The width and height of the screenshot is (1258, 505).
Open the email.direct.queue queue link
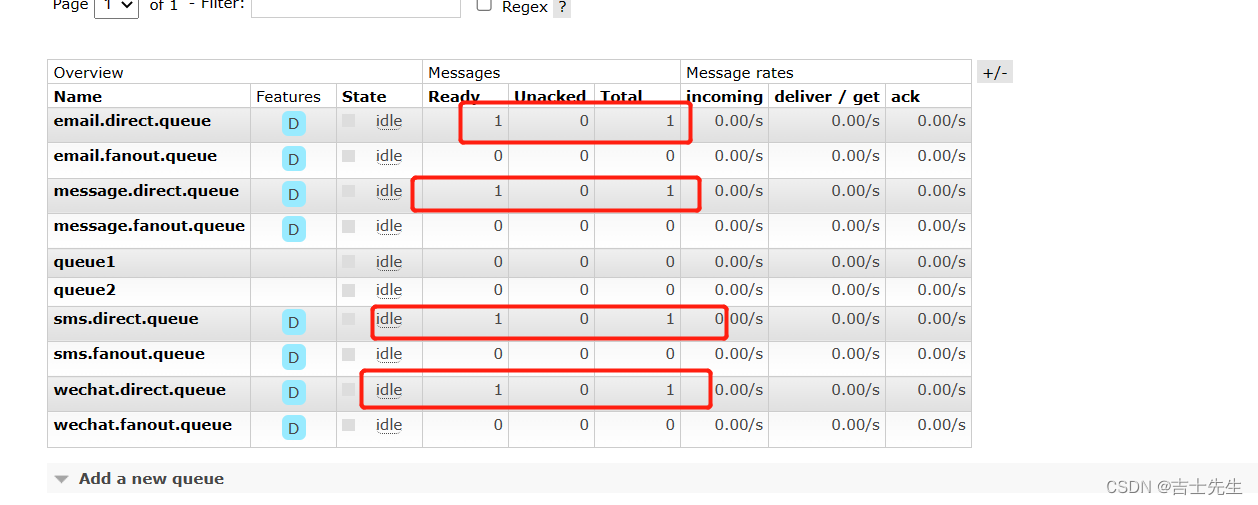point(132,121)
